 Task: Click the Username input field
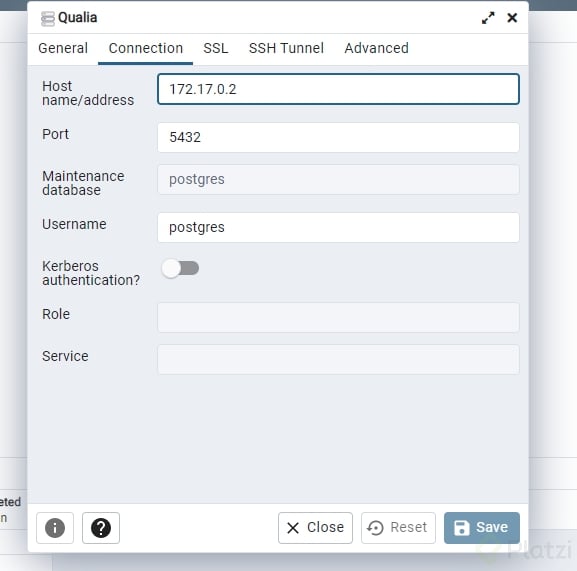(x=338, y=227)
